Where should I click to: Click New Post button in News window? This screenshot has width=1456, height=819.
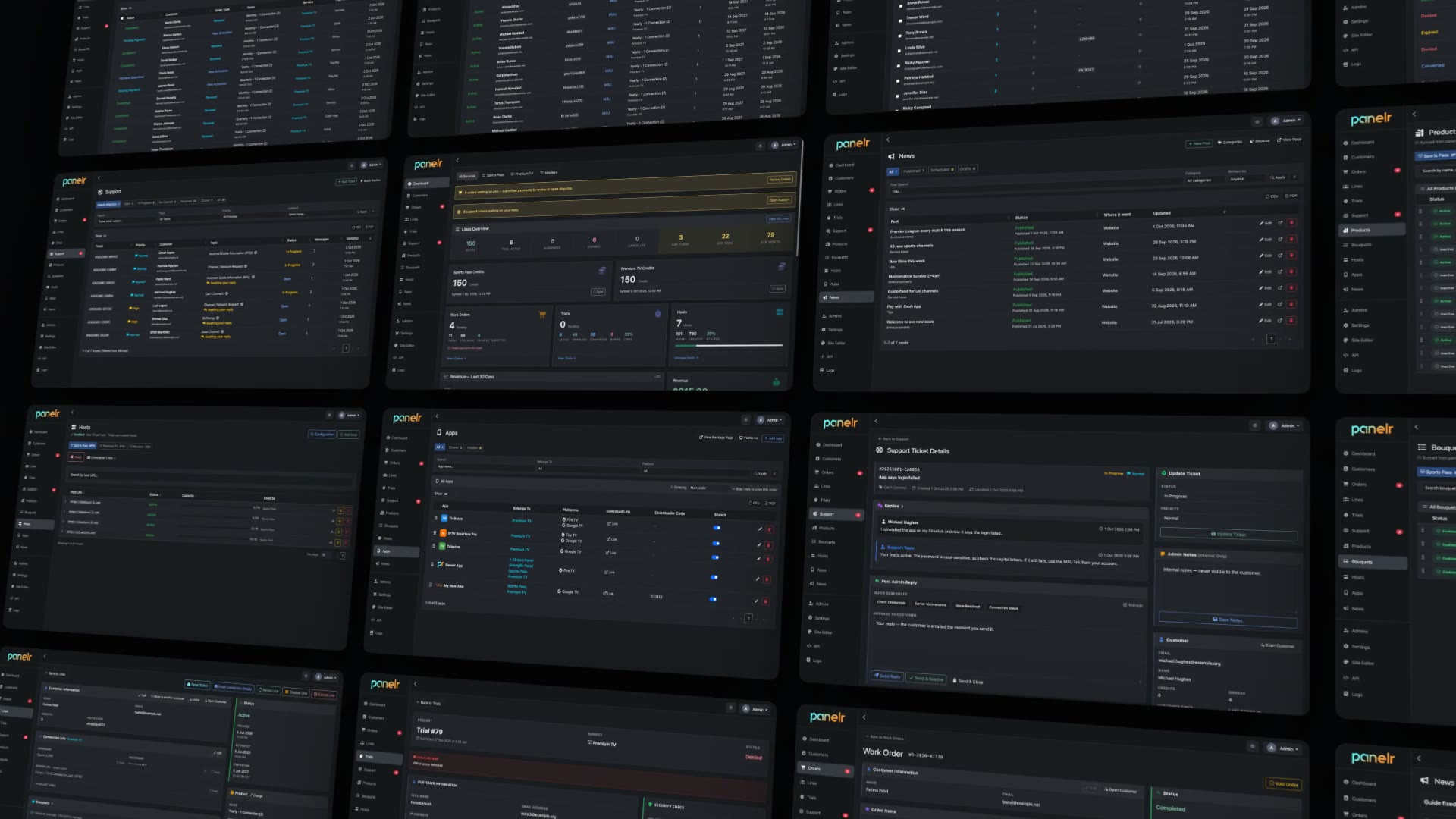1200,143
